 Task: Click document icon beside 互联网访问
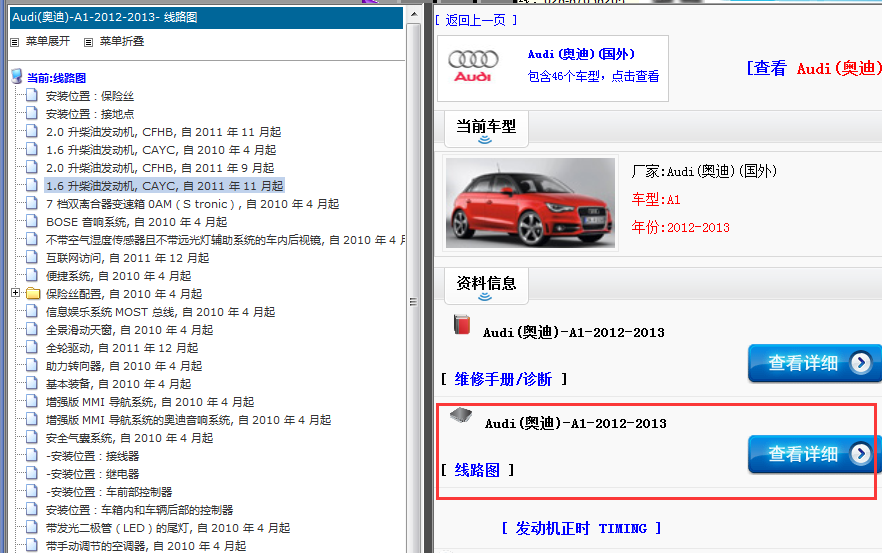(x=33, y=258)
